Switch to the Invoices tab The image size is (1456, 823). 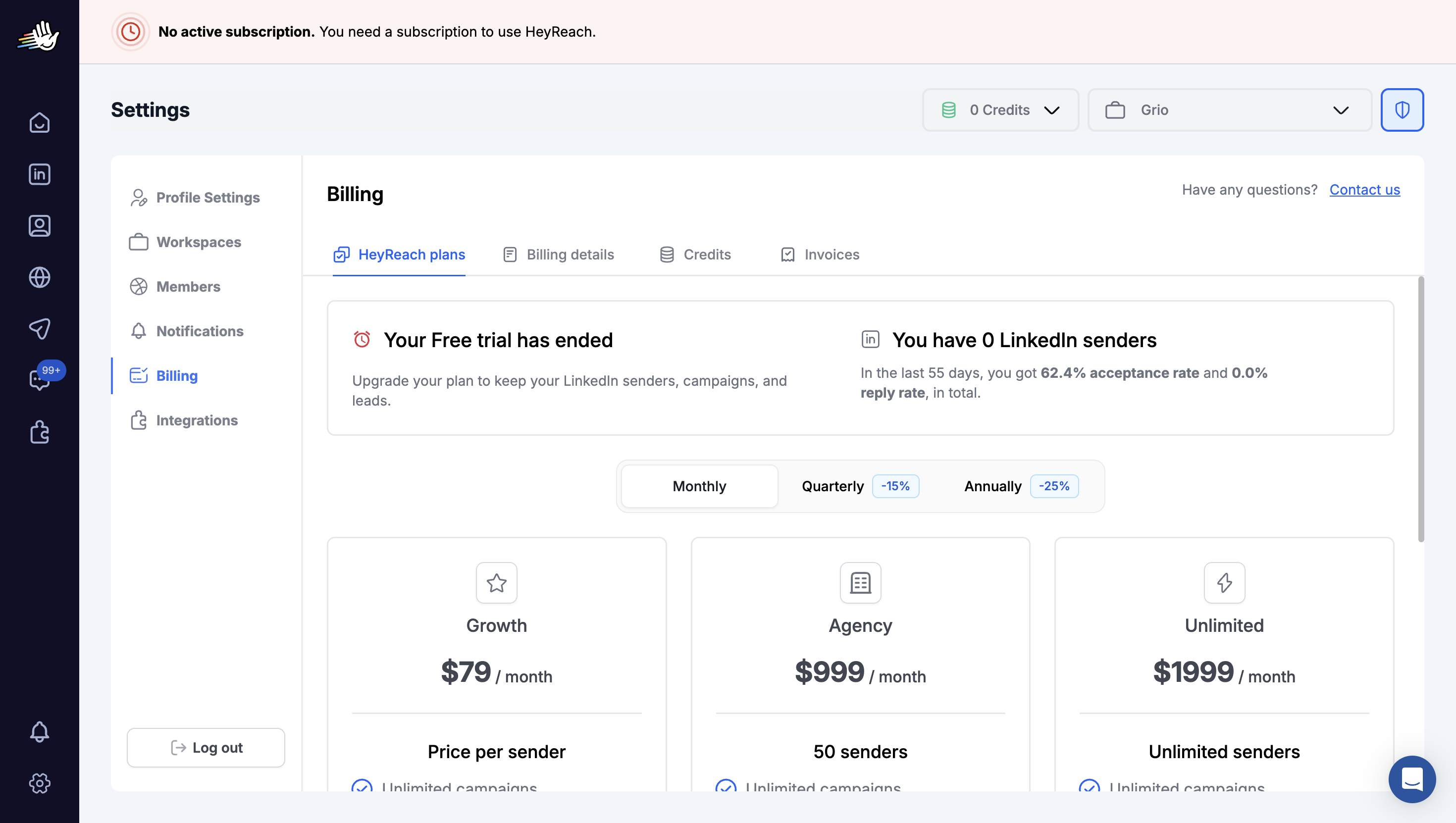tap(820, 255)
